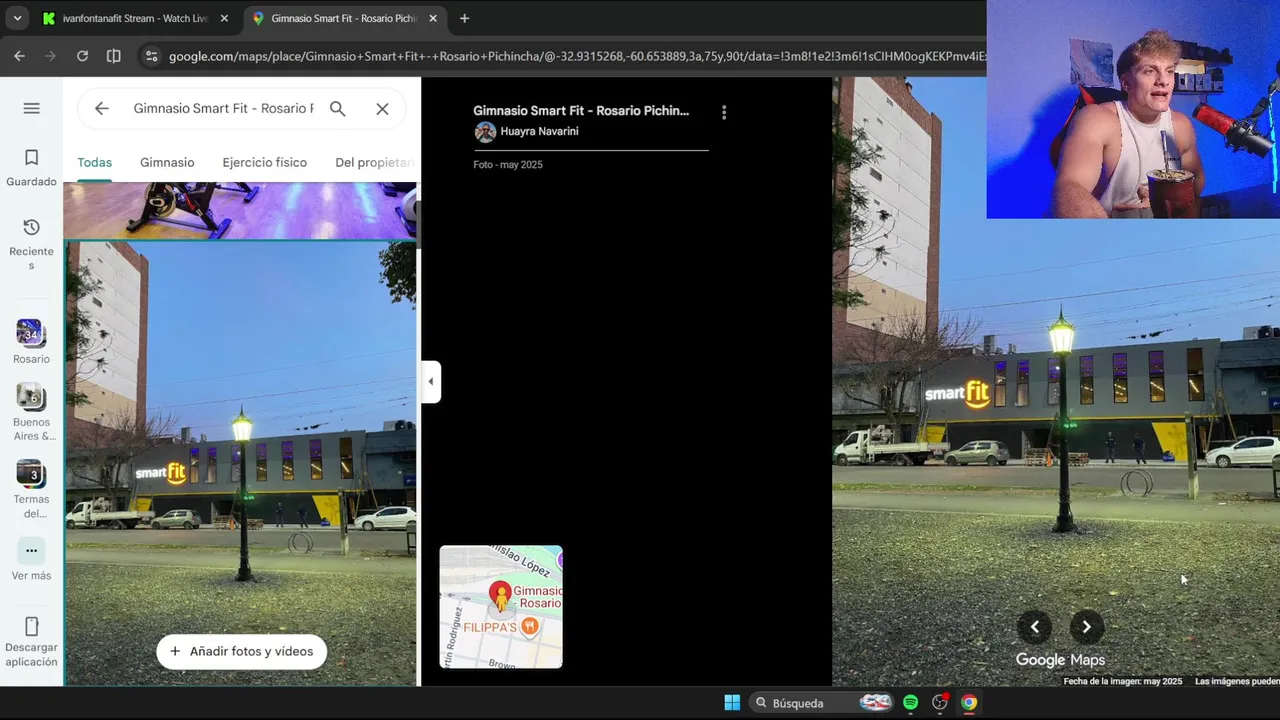Image resolution: width=1280 pixels, height=720 pixels.
Task: Click the search magnifier icon
Action: 338,108
